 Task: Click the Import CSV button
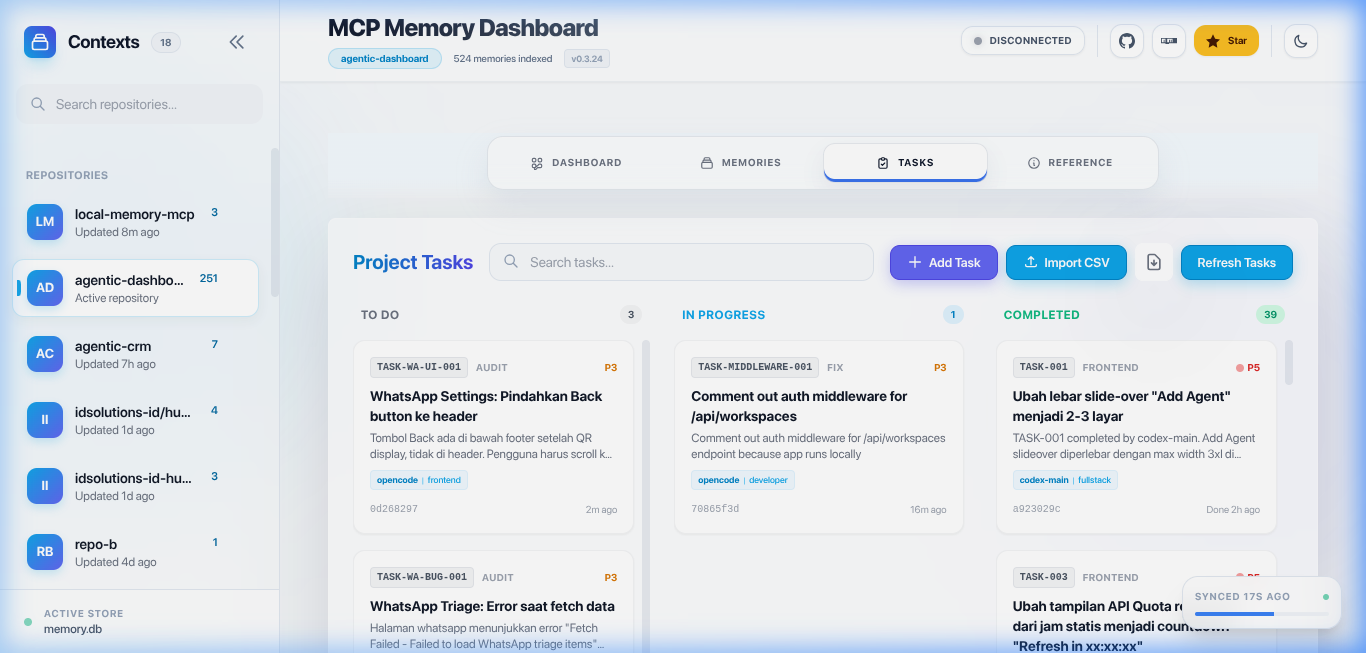click(1066, 262)
